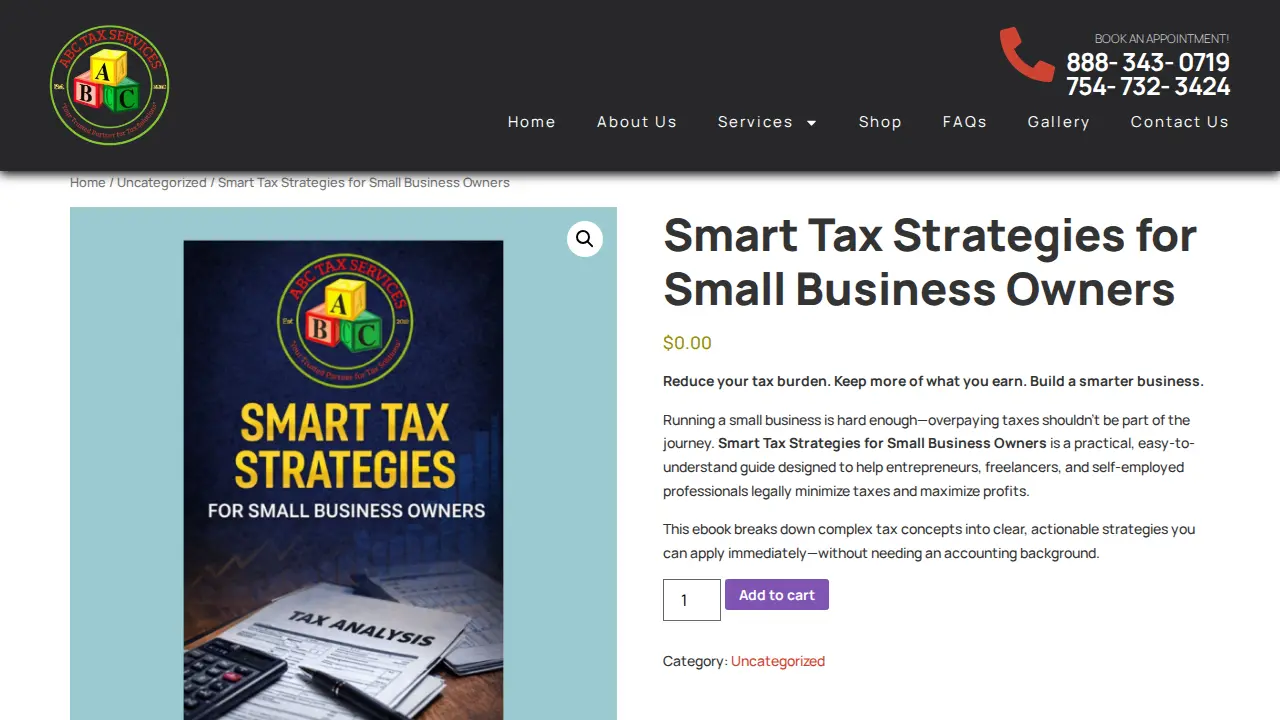The height and width of the screenshot is (720, 1280).
Task: Visit the Shop page
Action: pyautogui.click(x=880, y=122)
